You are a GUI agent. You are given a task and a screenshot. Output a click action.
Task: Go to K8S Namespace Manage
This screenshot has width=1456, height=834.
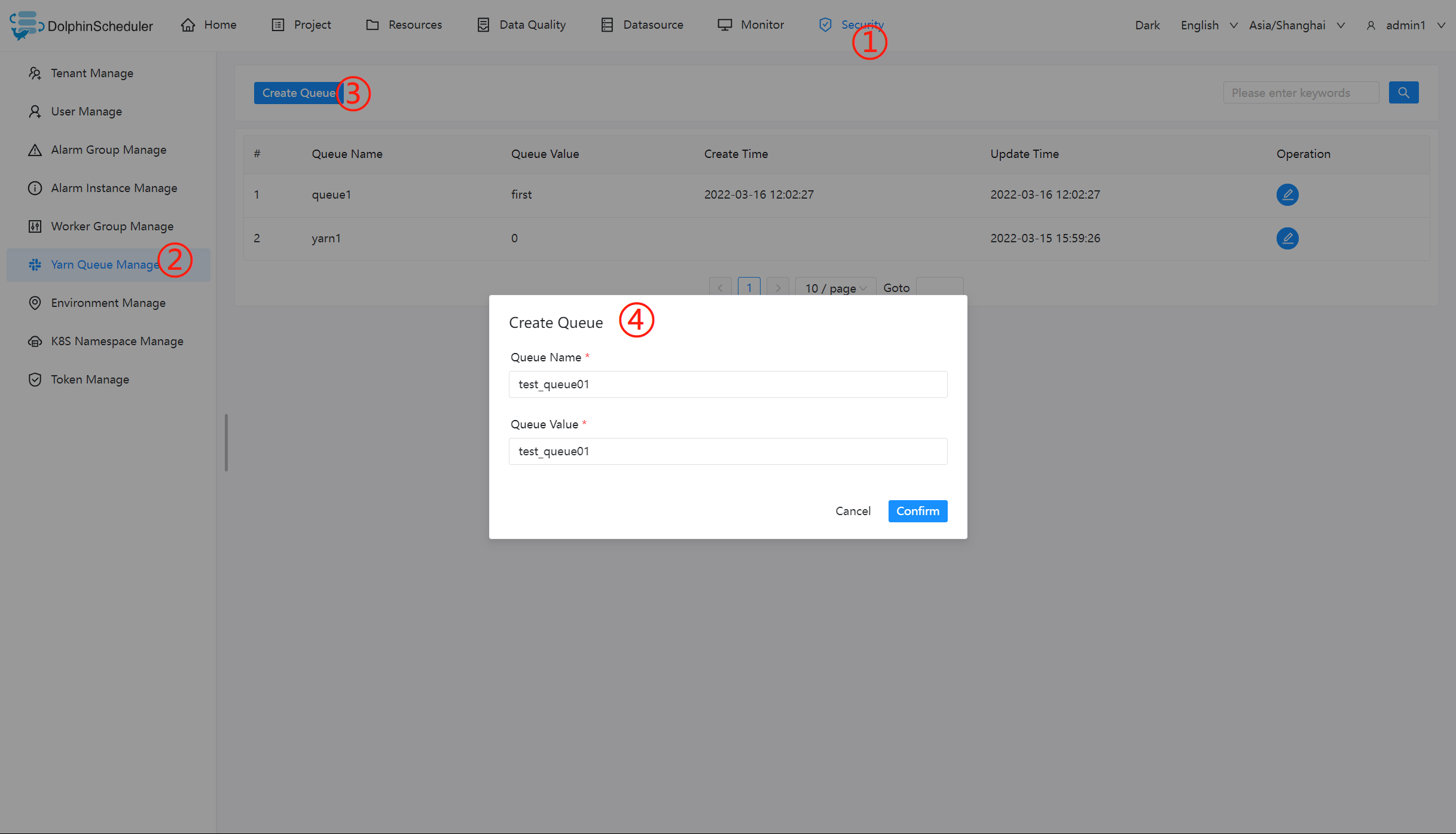tap(117, 341)
